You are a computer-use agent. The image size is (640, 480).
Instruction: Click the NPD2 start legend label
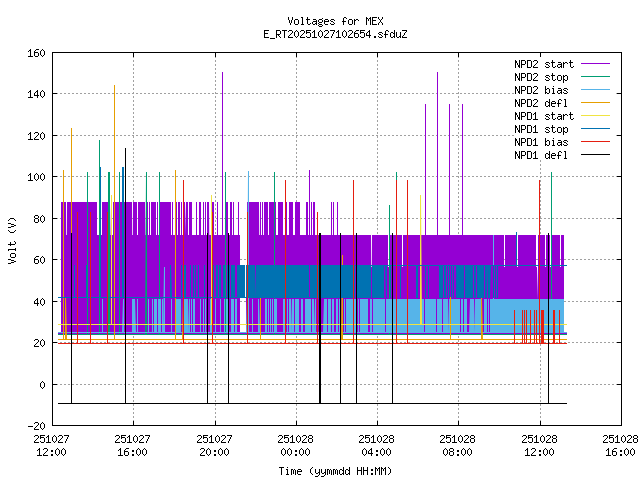pyautogui.click(x=544, y=63)
